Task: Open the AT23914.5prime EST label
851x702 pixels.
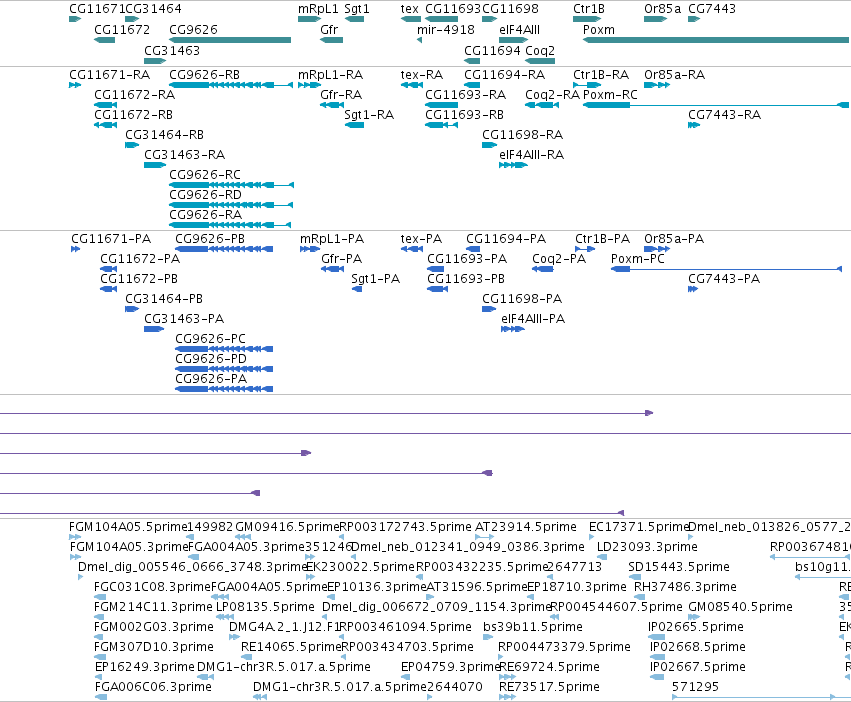Action: (x=526, y=527)
